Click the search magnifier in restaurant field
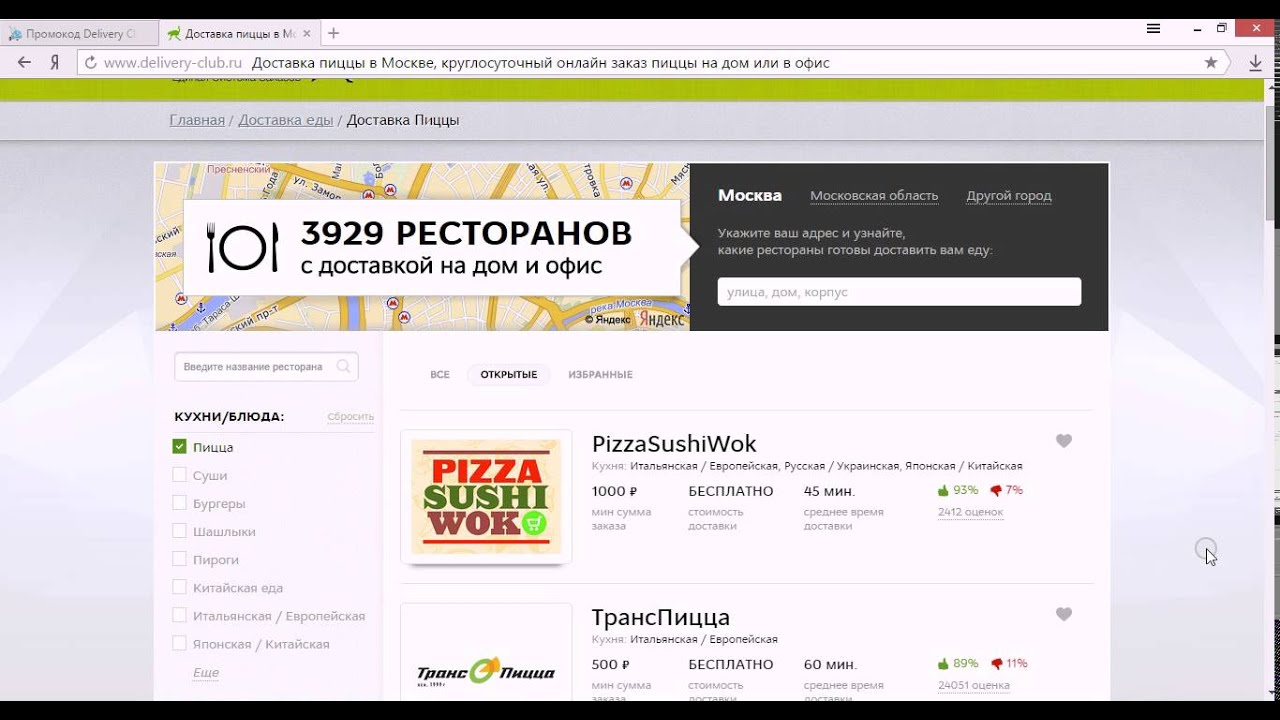This screenshot has height=720, width=1280. (x=343, y=366)
